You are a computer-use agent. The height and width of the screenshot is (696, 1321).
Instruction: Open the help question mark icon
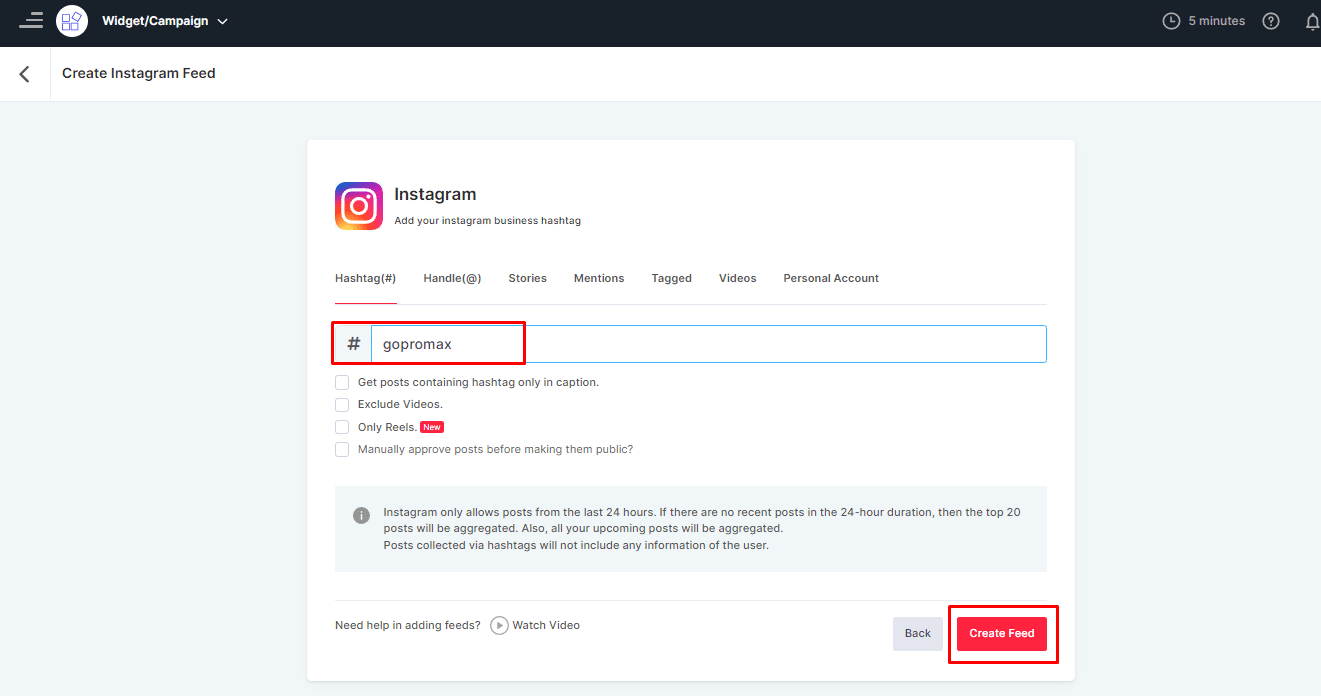point(1271,21)
